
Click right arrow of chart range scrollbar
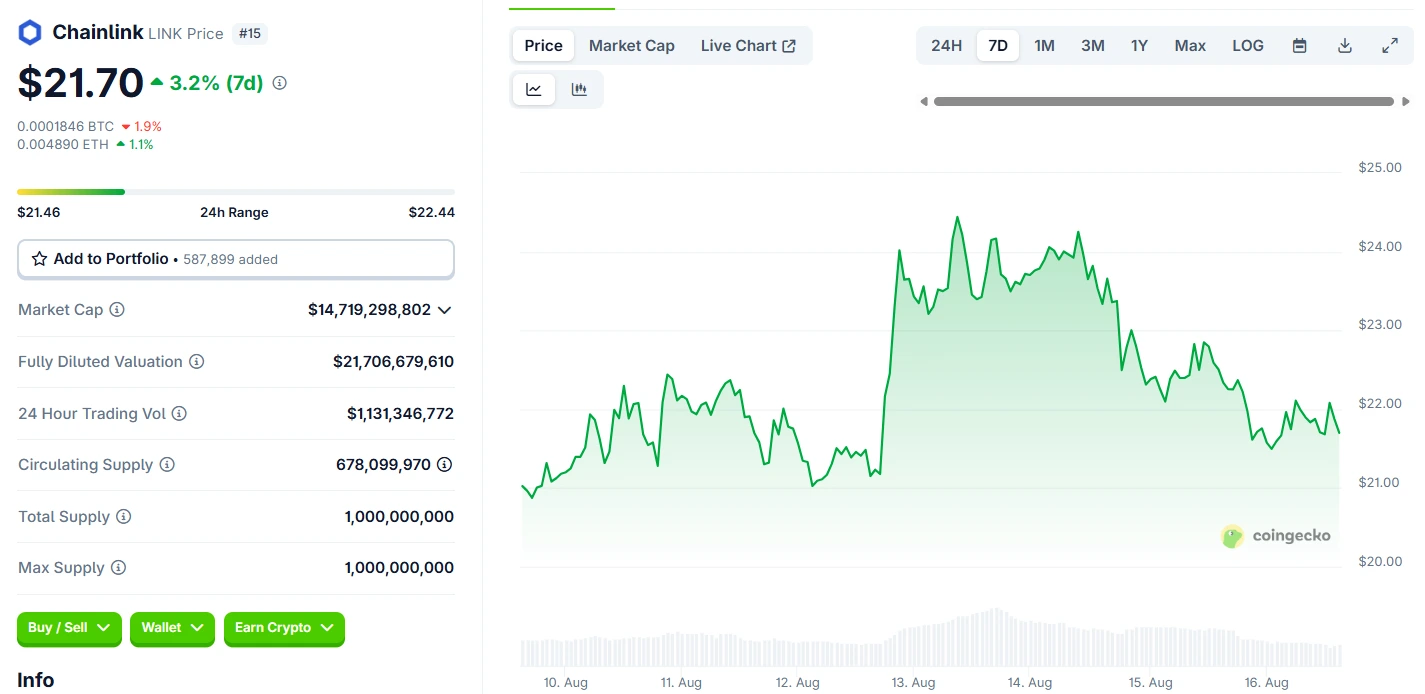point(1406,102)
